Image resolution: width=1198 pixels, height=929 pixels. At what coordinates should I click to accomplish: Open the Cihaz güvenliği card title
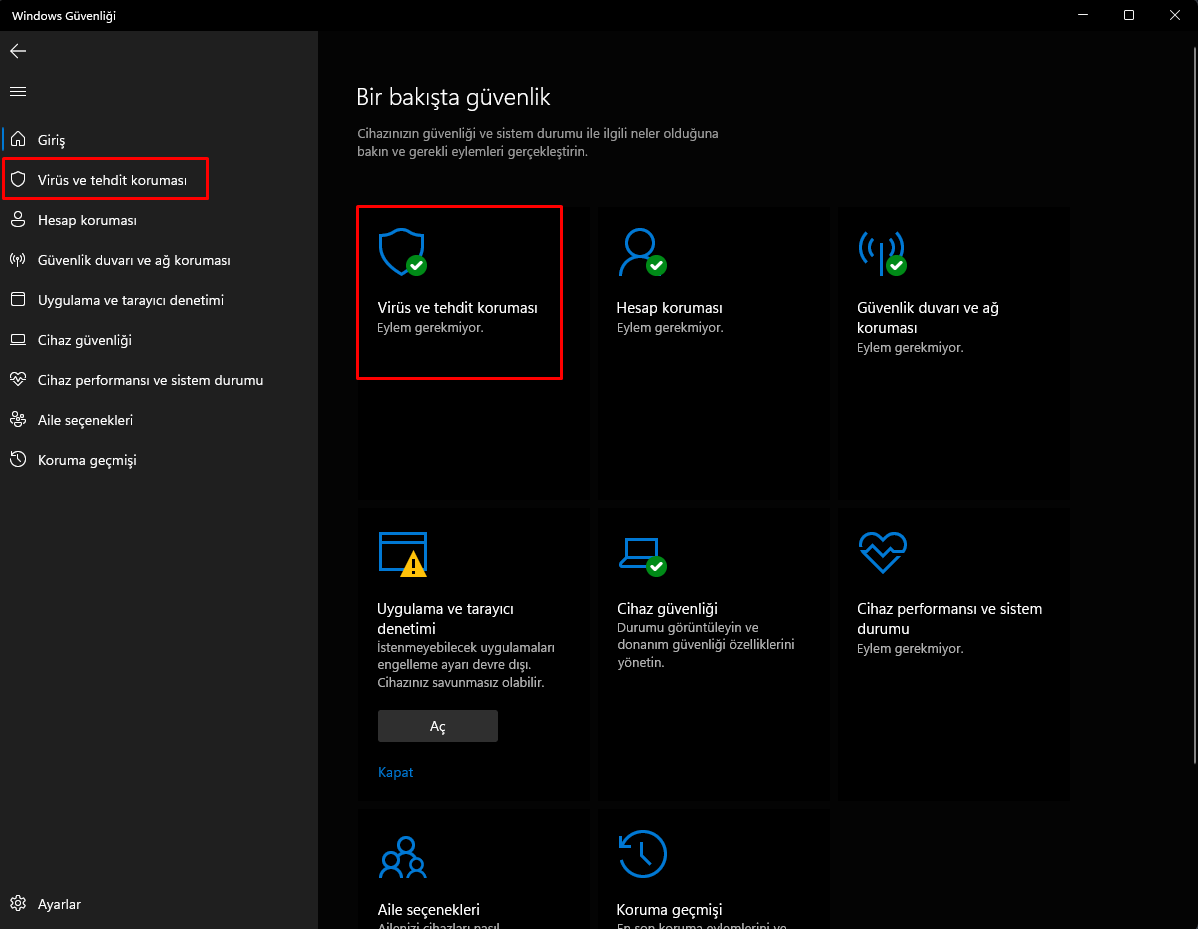[x=667, y=609]
